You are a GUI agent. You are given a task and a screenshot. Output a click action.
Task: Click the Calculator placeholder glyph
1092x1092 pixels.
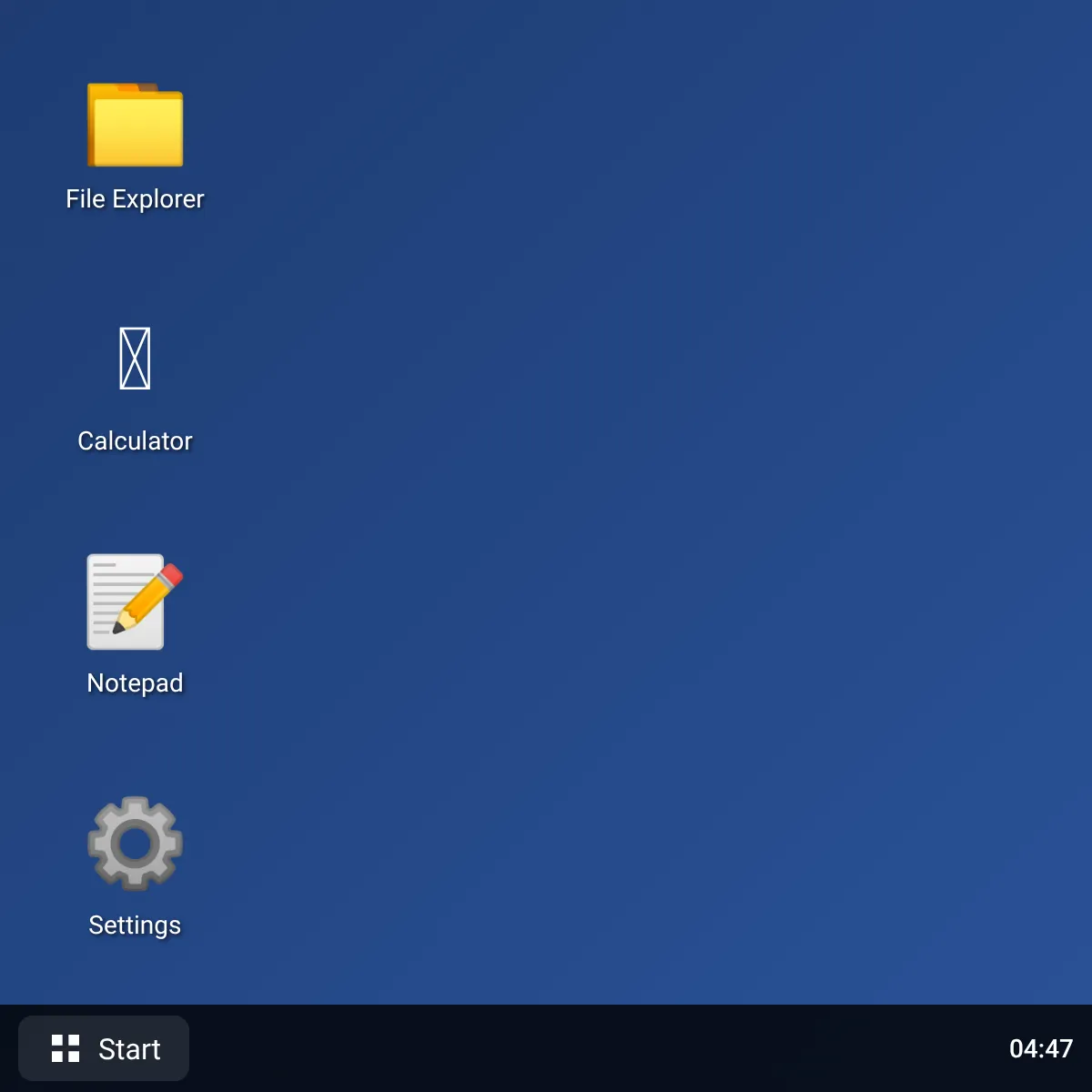point(135,358)
